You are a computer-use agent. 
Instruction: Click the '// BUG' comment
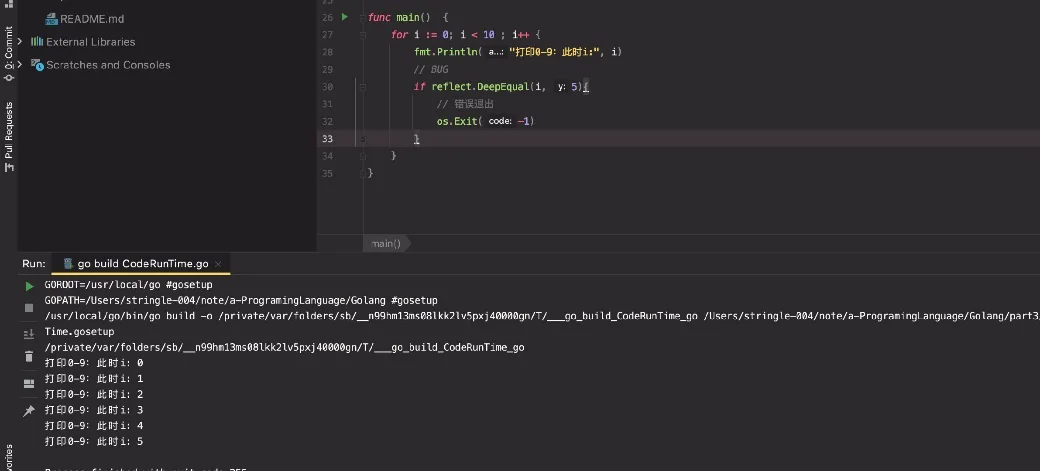coord(431,69)
